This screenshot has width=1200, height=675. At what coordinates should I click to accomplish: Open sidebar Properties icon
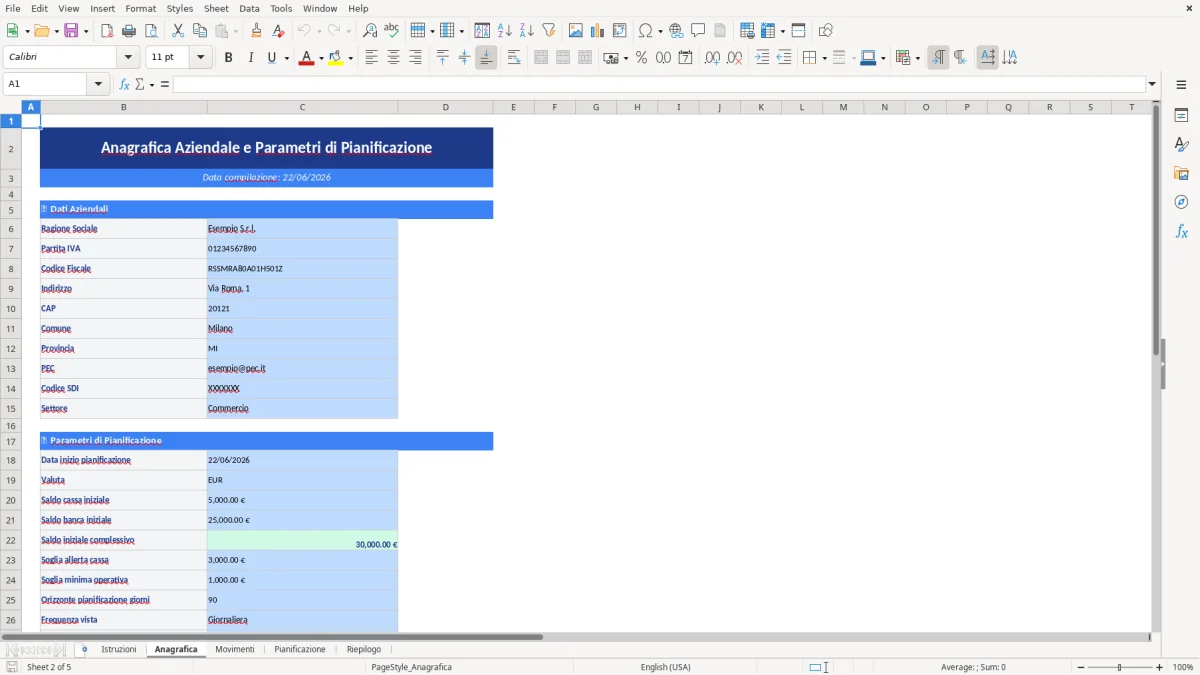tap(1181, 115)
